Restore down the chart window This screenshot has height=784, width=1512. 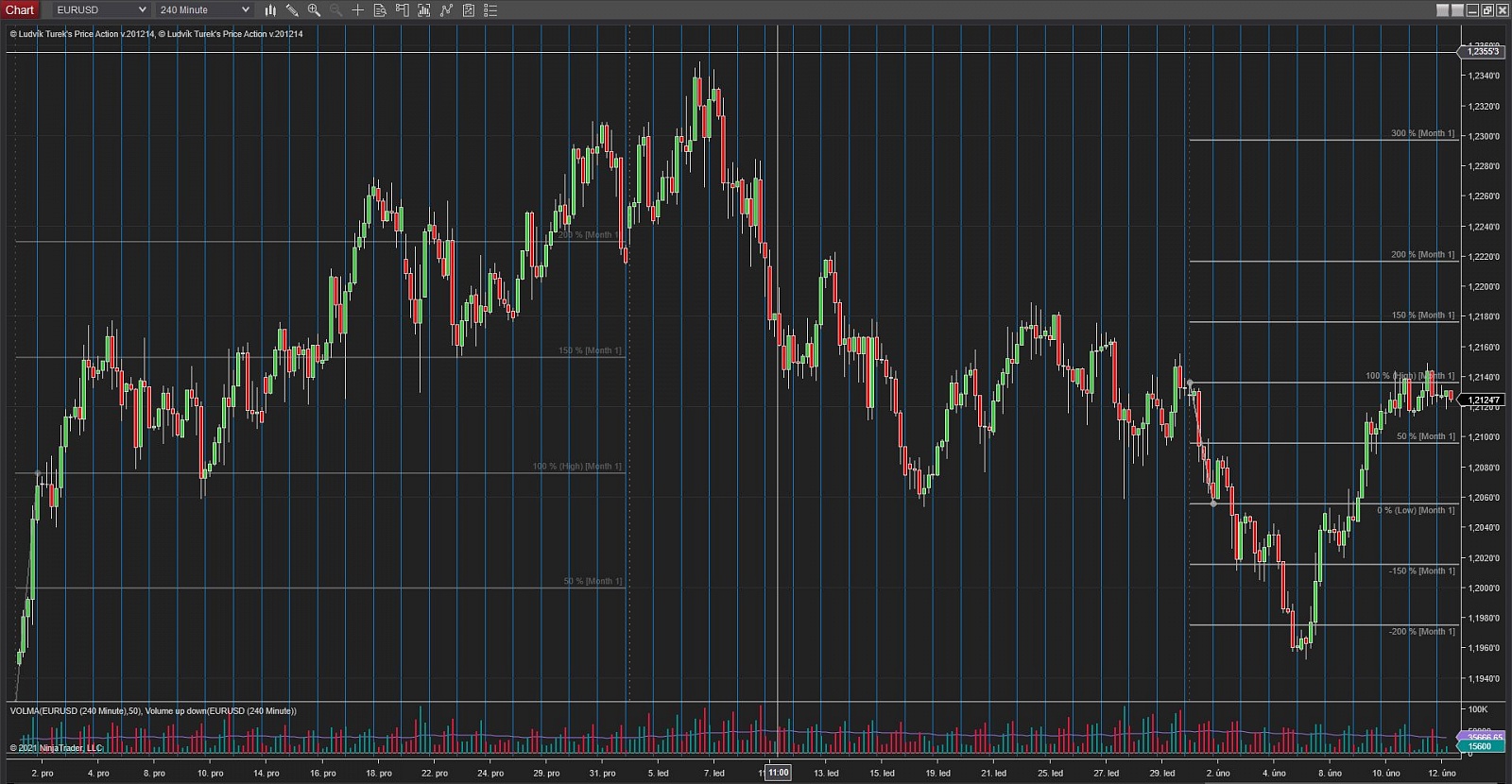point(1487,10)
